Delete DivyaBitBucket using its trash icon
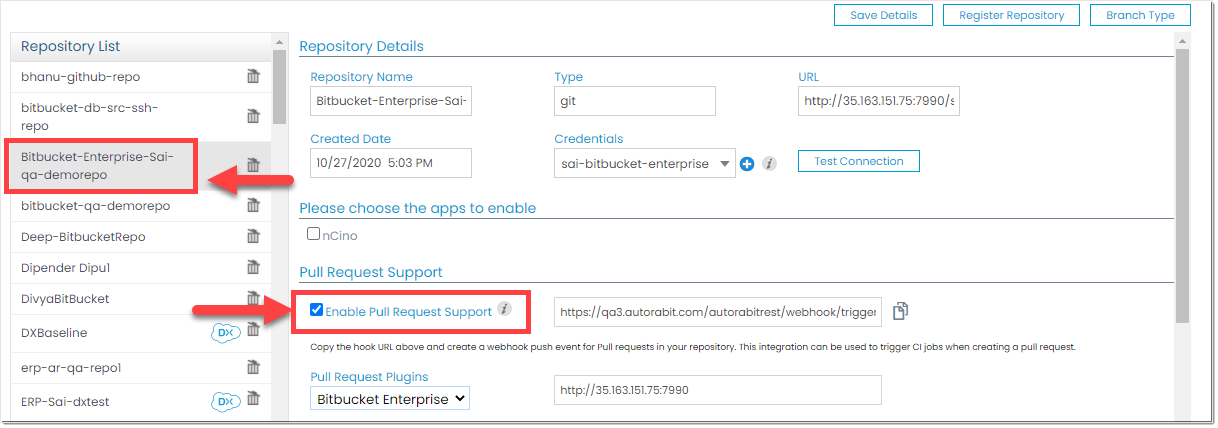The height and width of the screenshot is (428, 1218). (253, 299)
